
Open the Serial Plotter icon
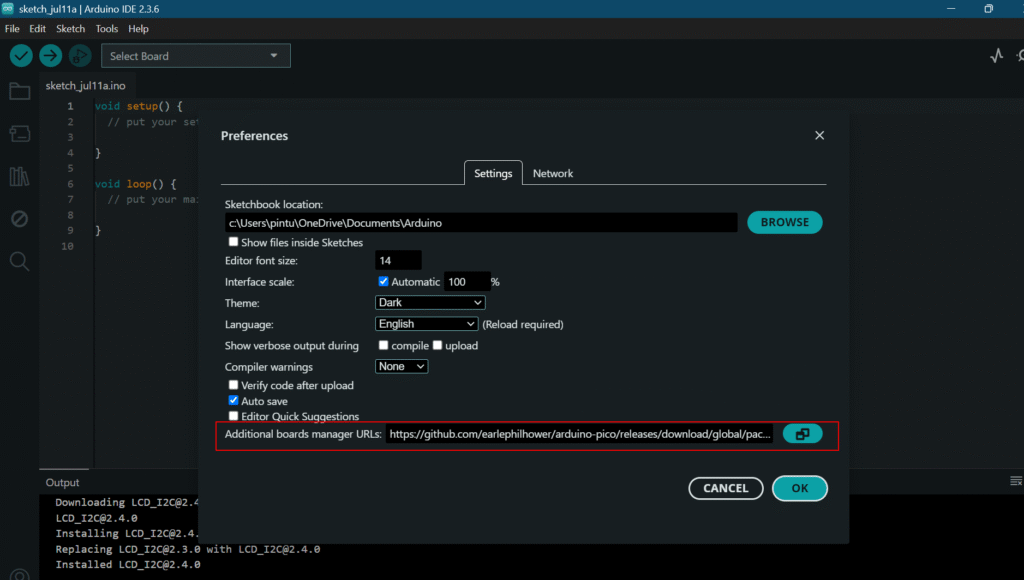coord(997,56)
